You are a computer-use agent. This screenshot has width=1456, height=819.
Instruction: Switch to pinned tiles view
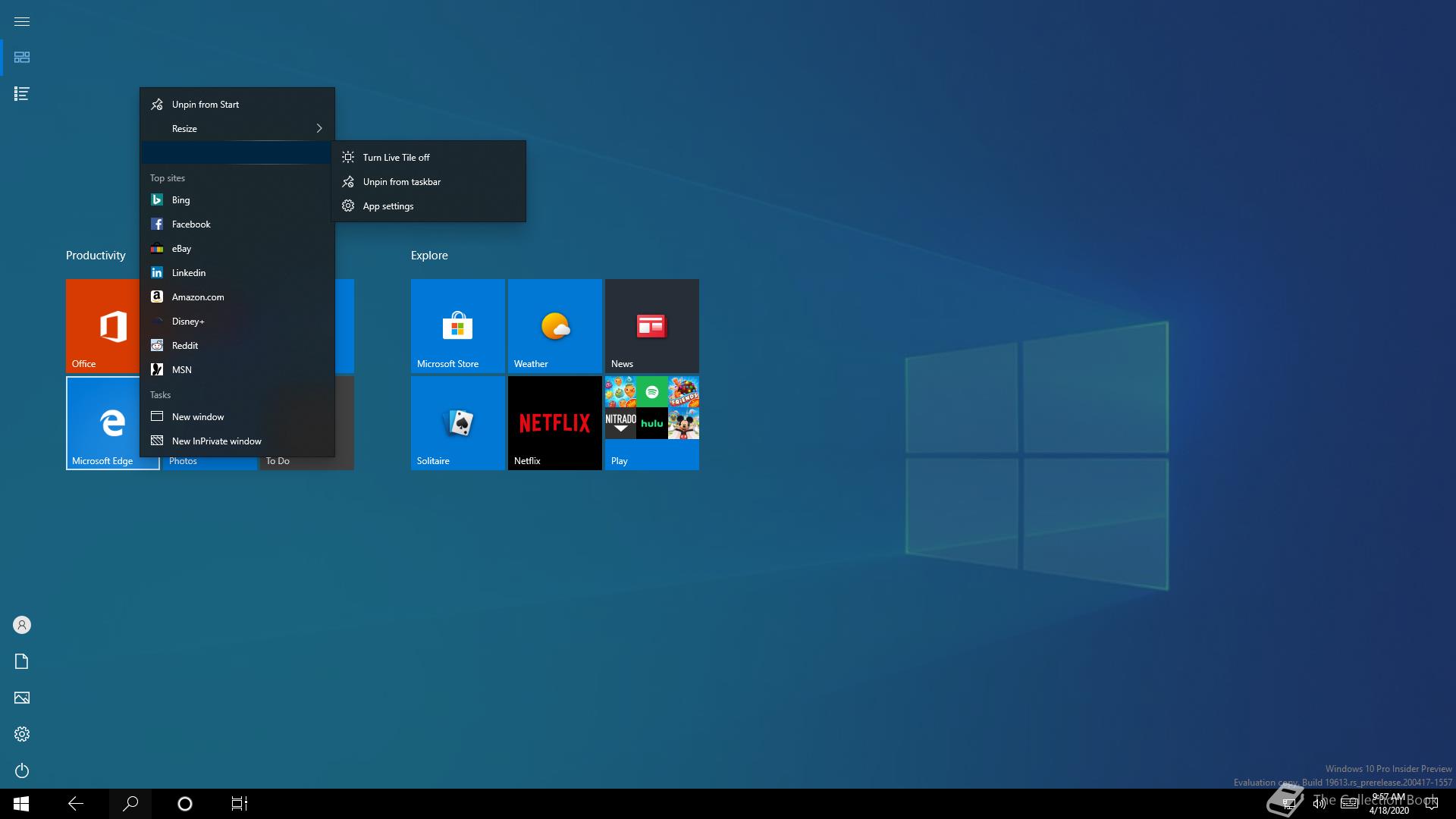coord(22,58)
